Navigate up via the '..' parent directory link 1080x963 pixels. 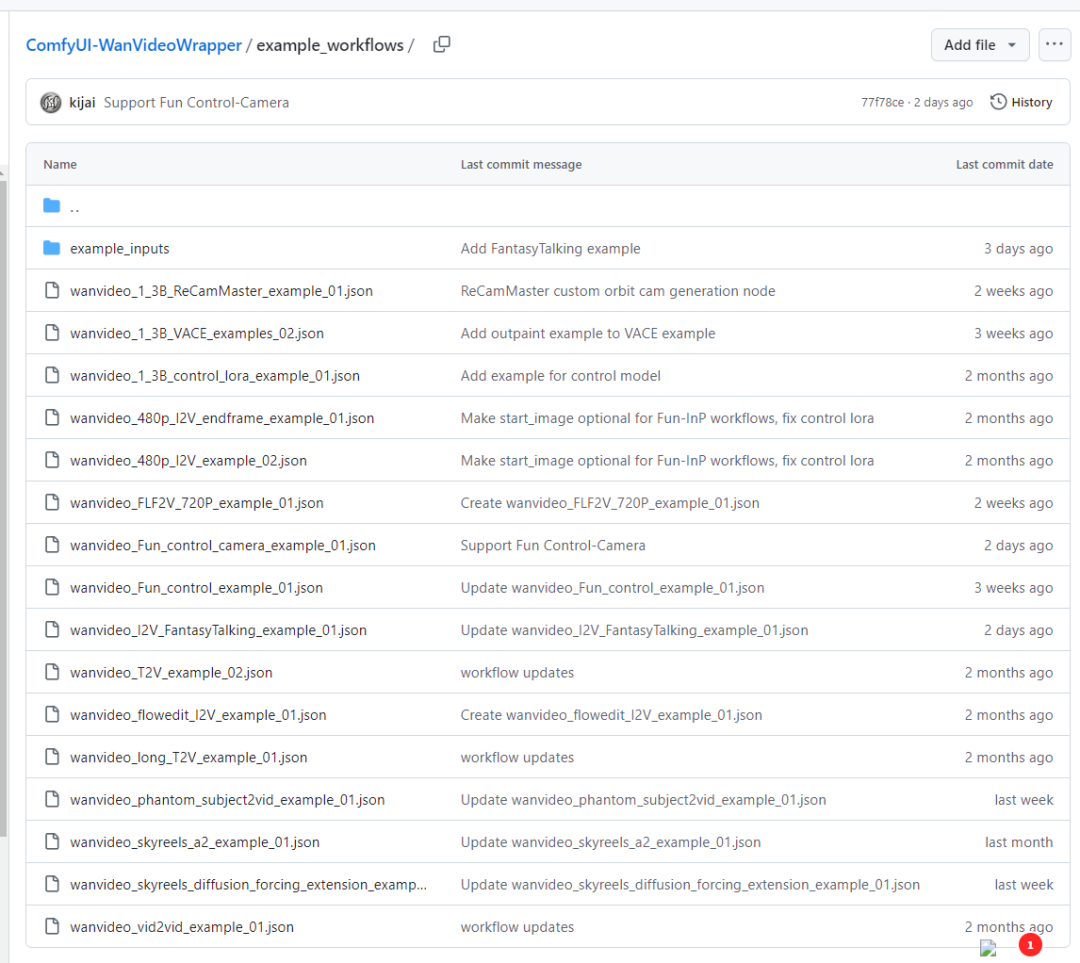point(74,207)
